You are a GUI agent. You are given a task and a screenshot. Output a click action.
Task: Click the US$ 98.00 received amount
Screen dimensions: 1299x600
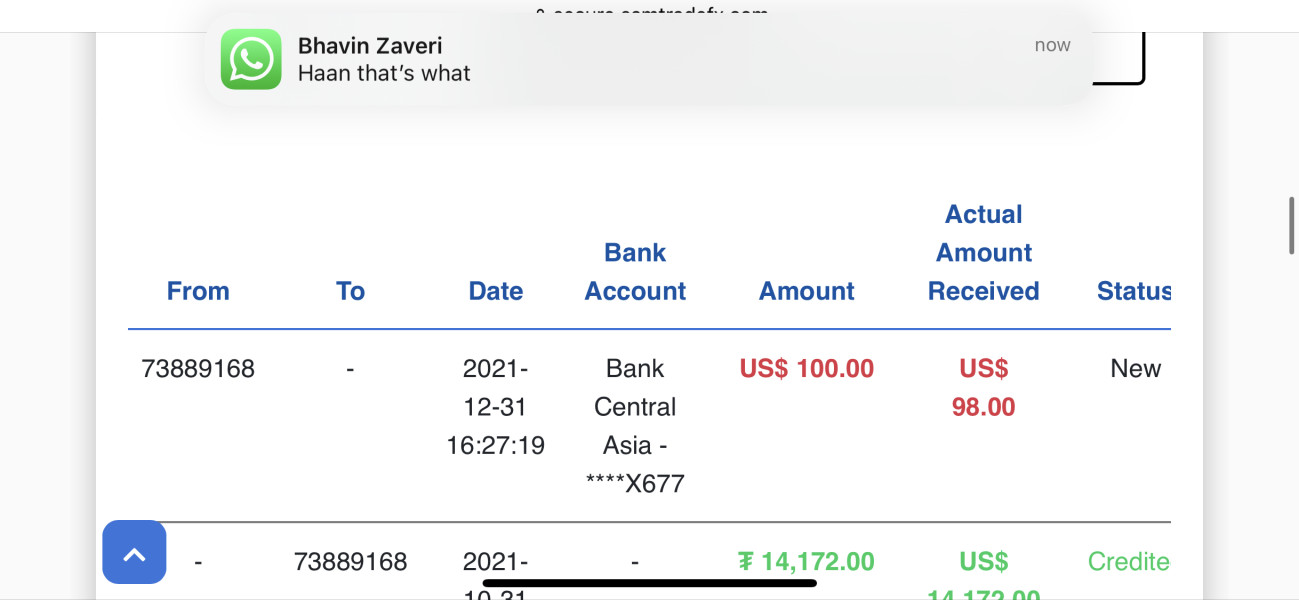click(x=984, y=388)
